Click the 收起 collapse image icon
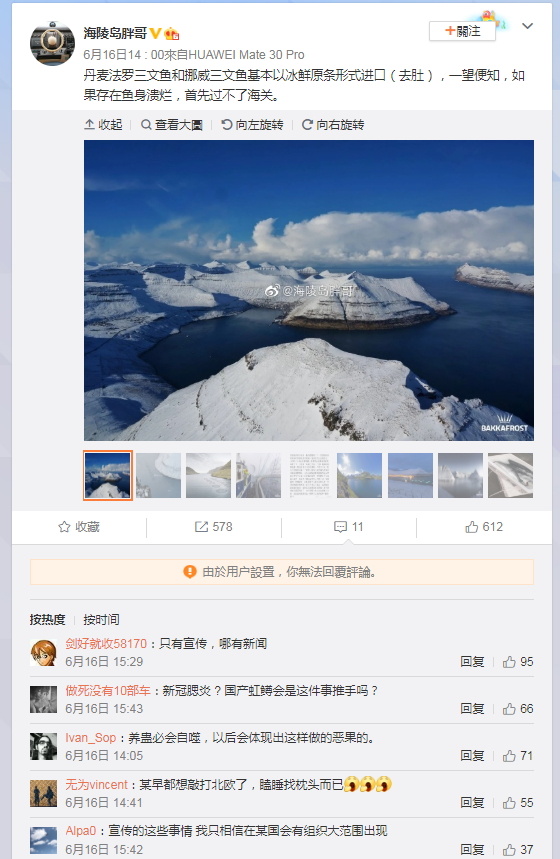 (89, 125)
